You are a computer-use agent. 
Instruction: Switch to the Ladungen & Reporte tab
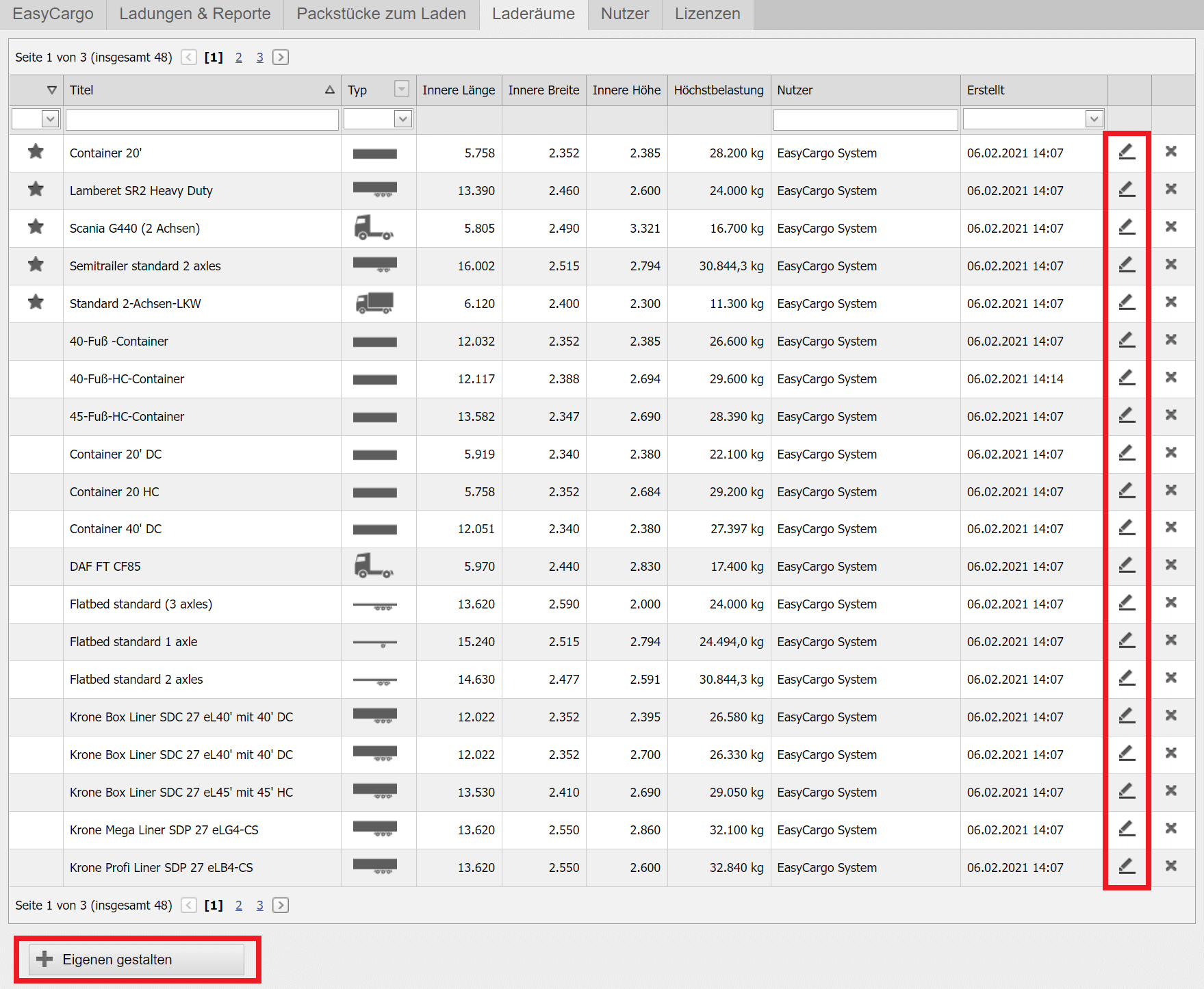point(194,14)
